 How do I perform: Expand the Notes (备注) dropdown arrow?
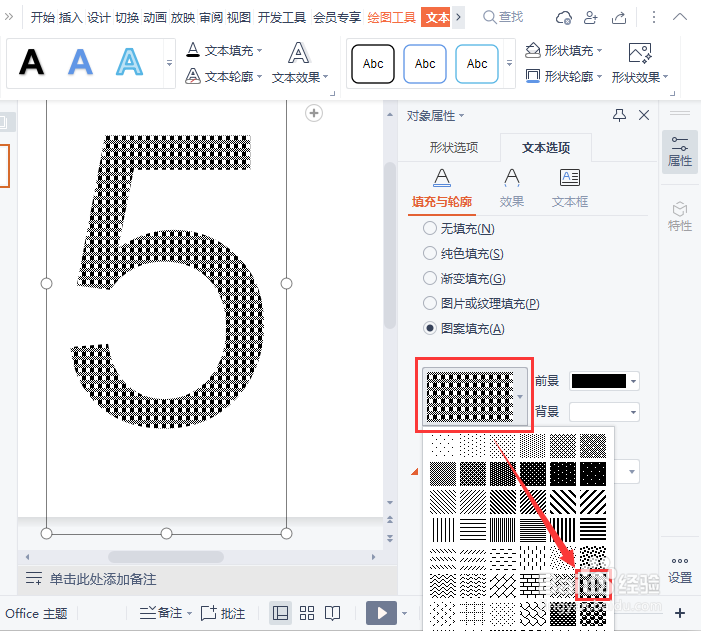[x=190, y=613]
